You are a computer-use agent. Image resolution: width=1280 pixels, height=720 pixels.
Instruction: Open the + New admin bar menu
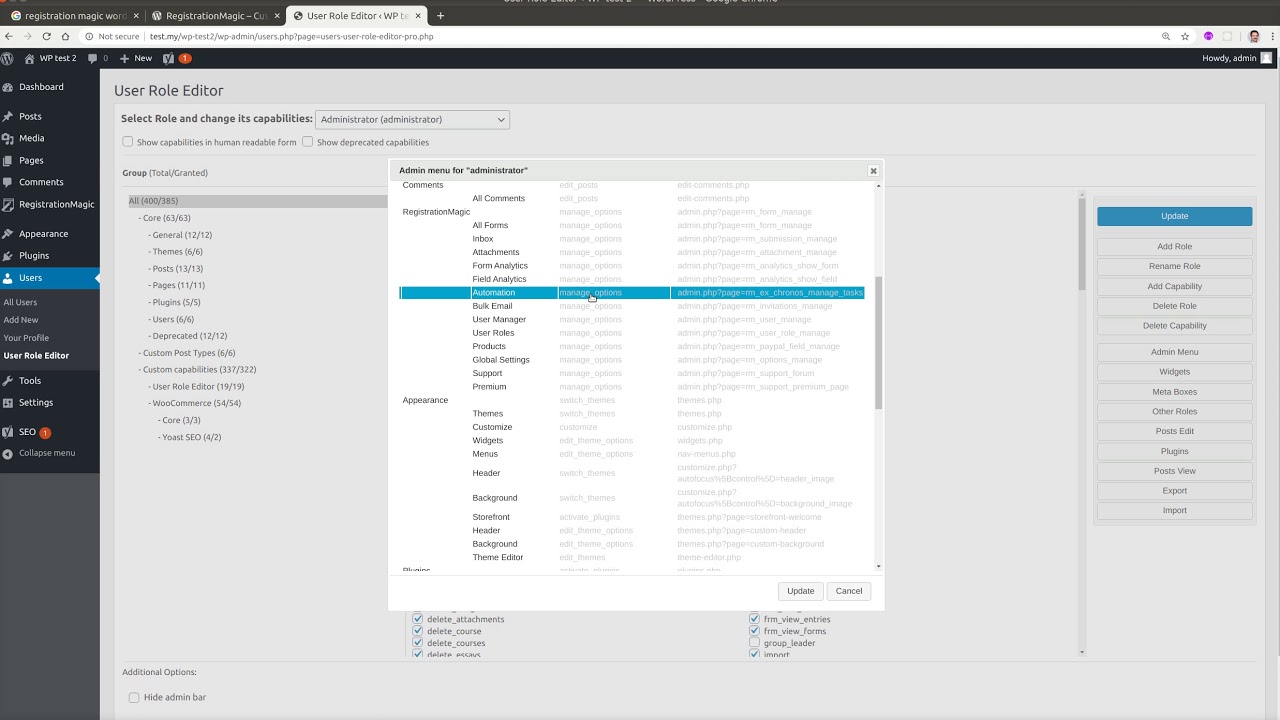[136, 58]
